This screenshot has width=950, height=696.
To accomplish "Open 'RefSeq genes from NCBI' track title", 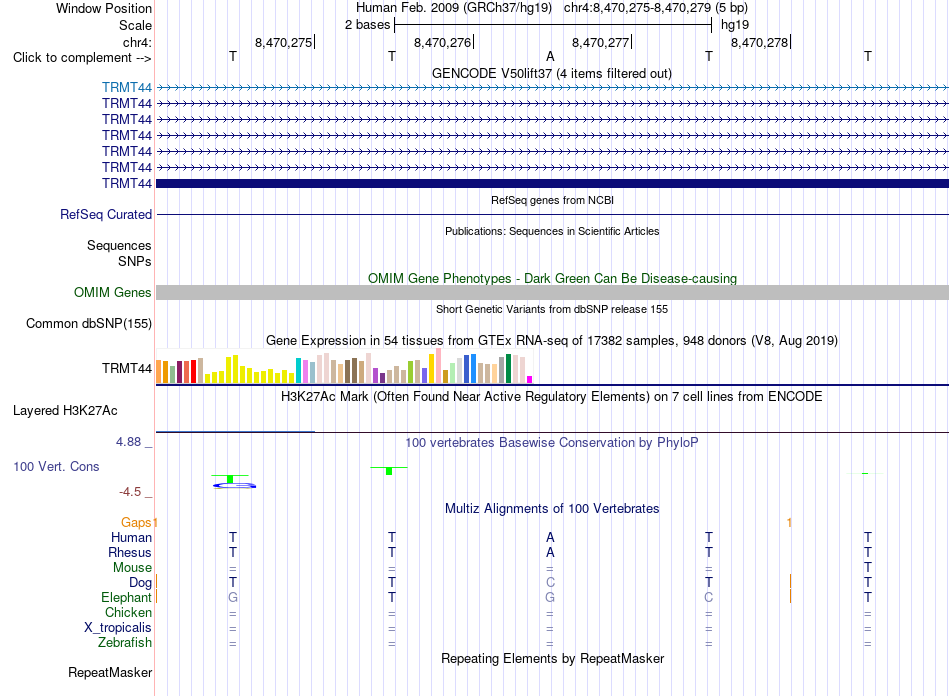I will (552, 200).
